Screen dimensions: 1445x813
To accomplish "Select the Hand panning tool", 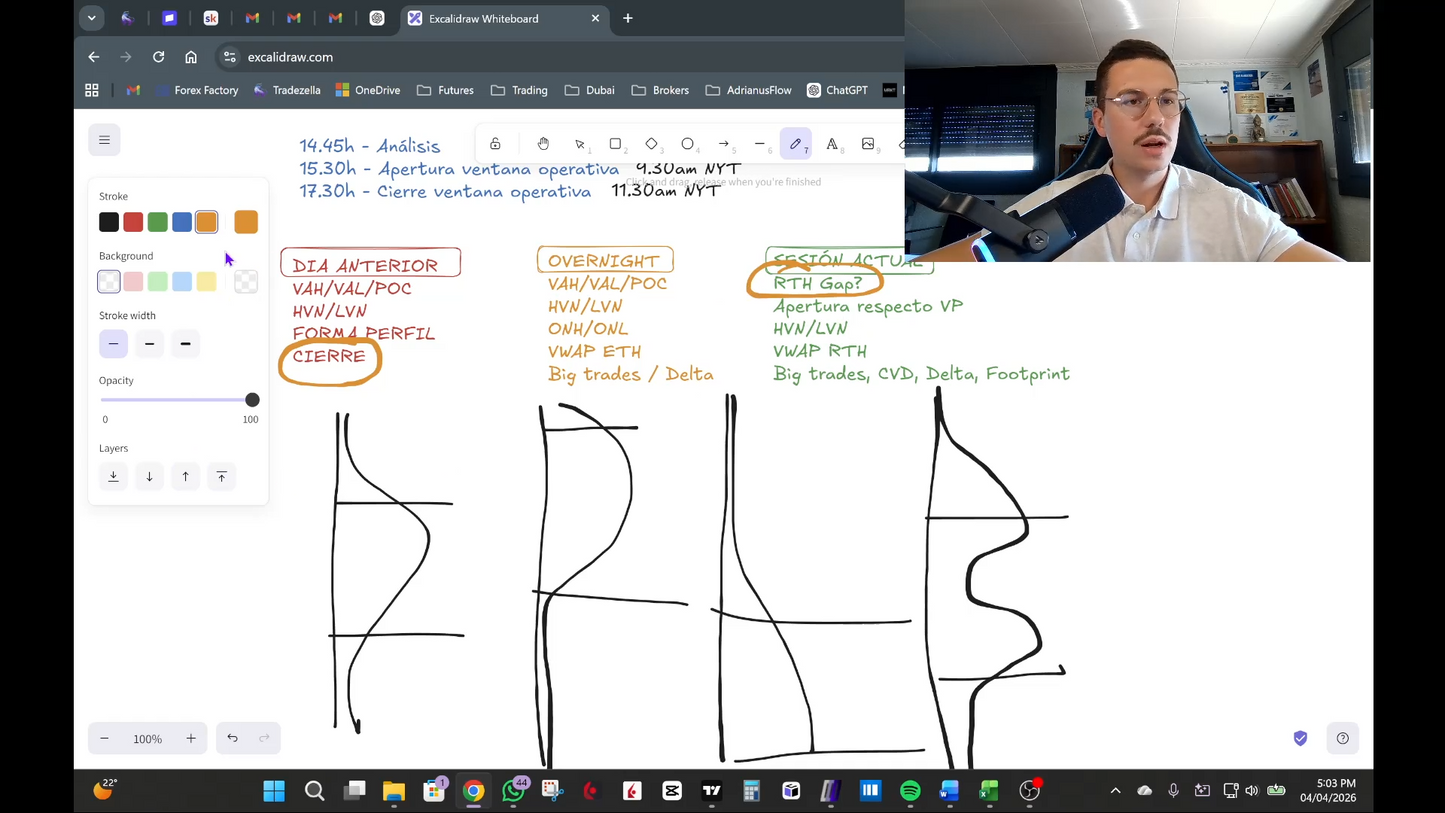I will click(543, 144).
